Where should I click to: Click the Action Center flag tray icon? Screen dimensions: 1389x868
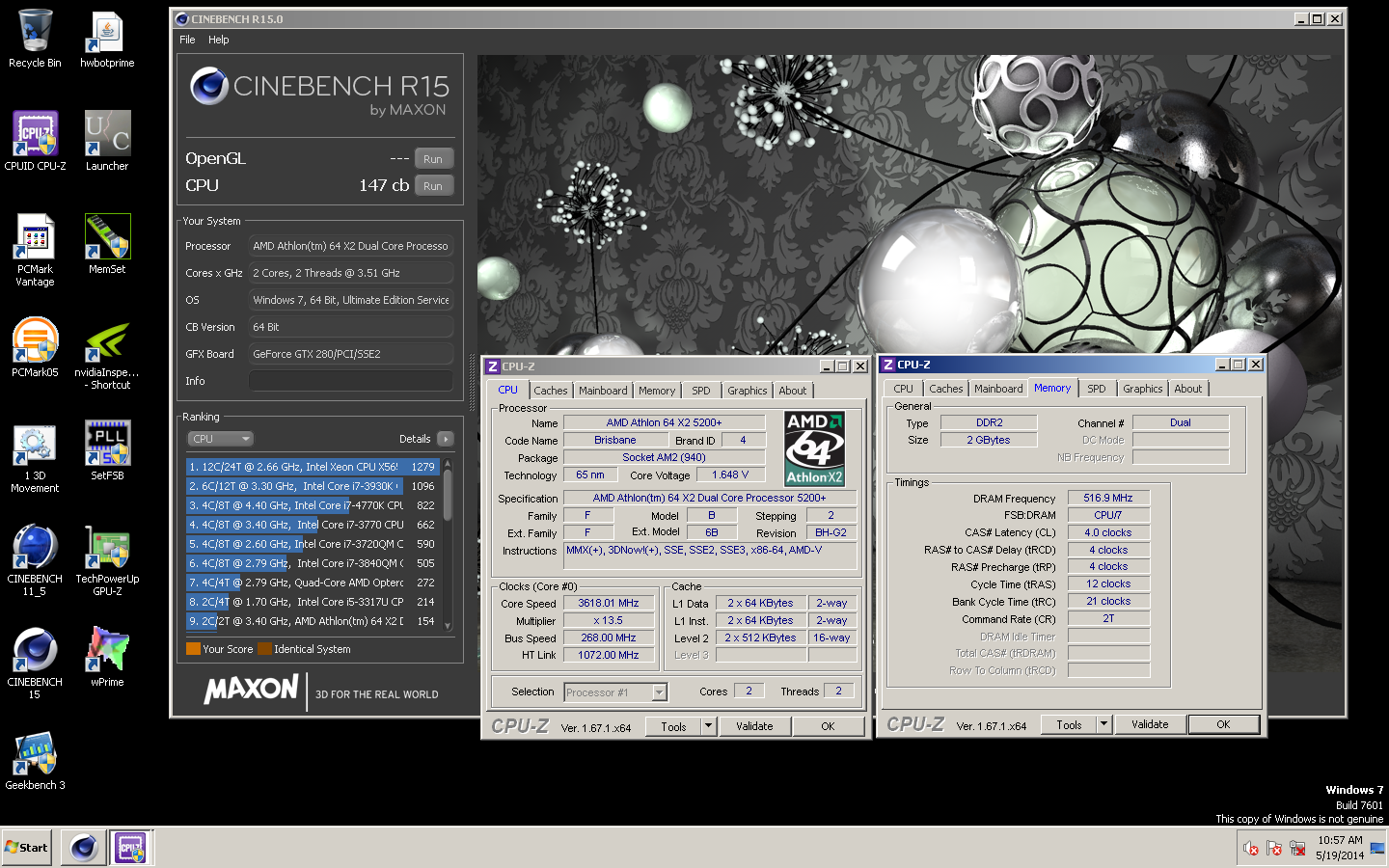(x=1274, y=848)
